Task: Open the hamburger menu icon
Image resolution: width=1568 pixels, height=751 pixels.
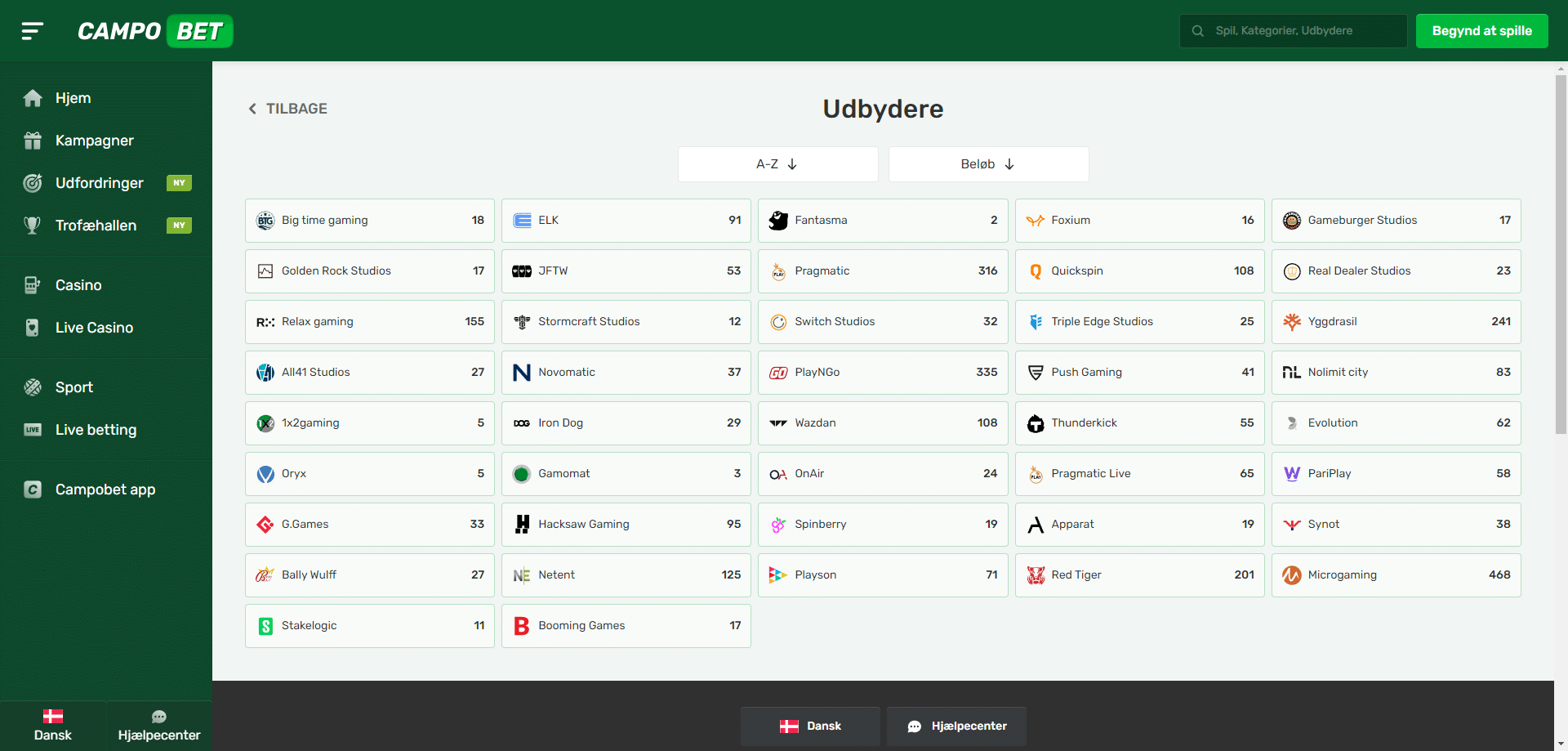Action: tap(32, 31)
